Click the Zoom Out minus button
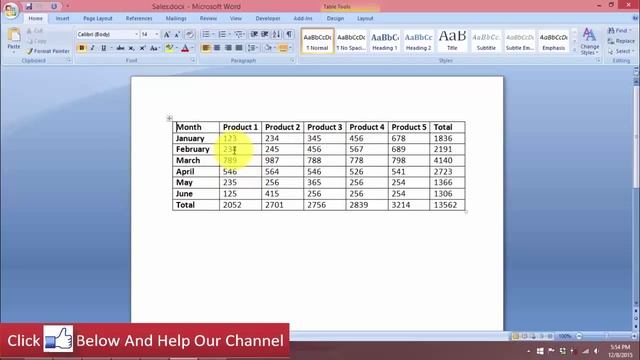 [x=579, y=336]
